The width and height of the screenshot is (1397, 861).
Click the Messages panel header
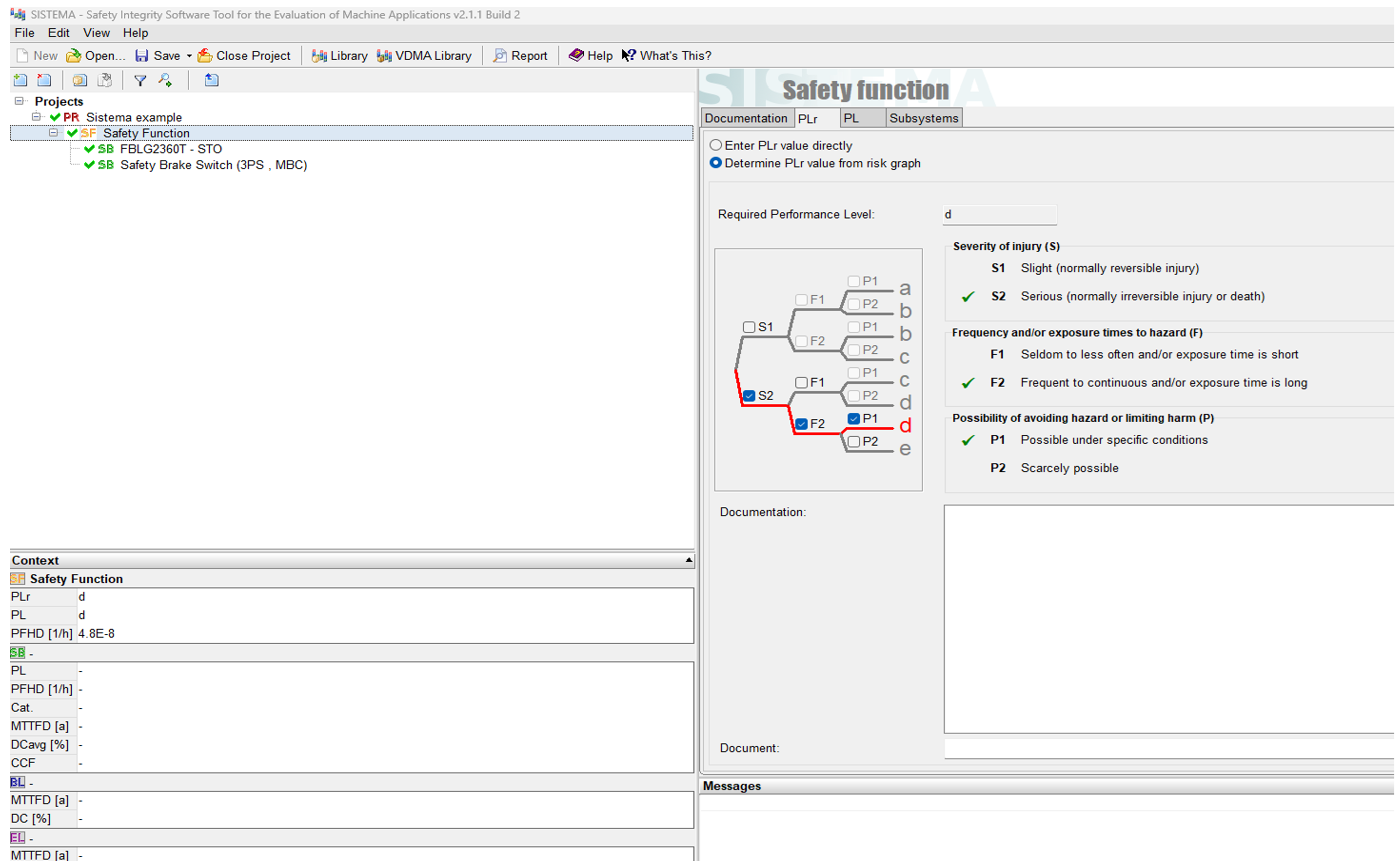(x=1047, y=786)
